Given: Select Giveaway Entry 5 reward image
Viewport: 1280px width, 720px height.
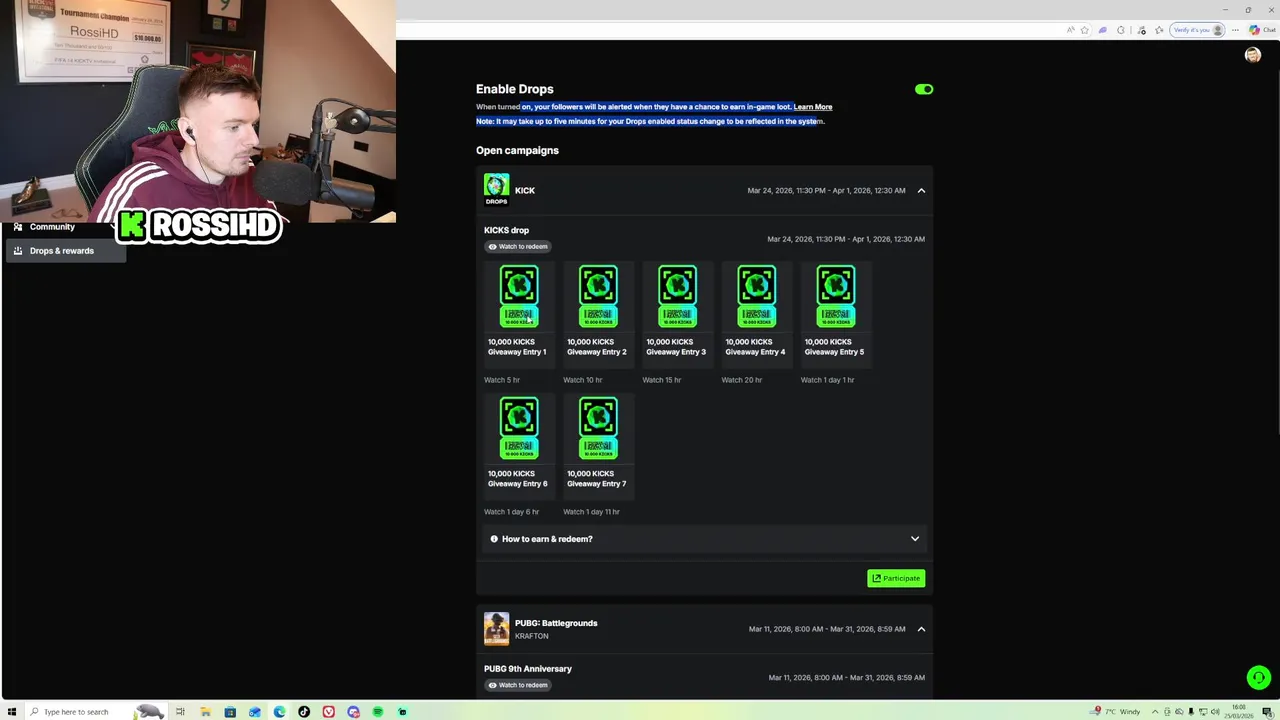Looking at the screenshot, I should click(835, 296).
